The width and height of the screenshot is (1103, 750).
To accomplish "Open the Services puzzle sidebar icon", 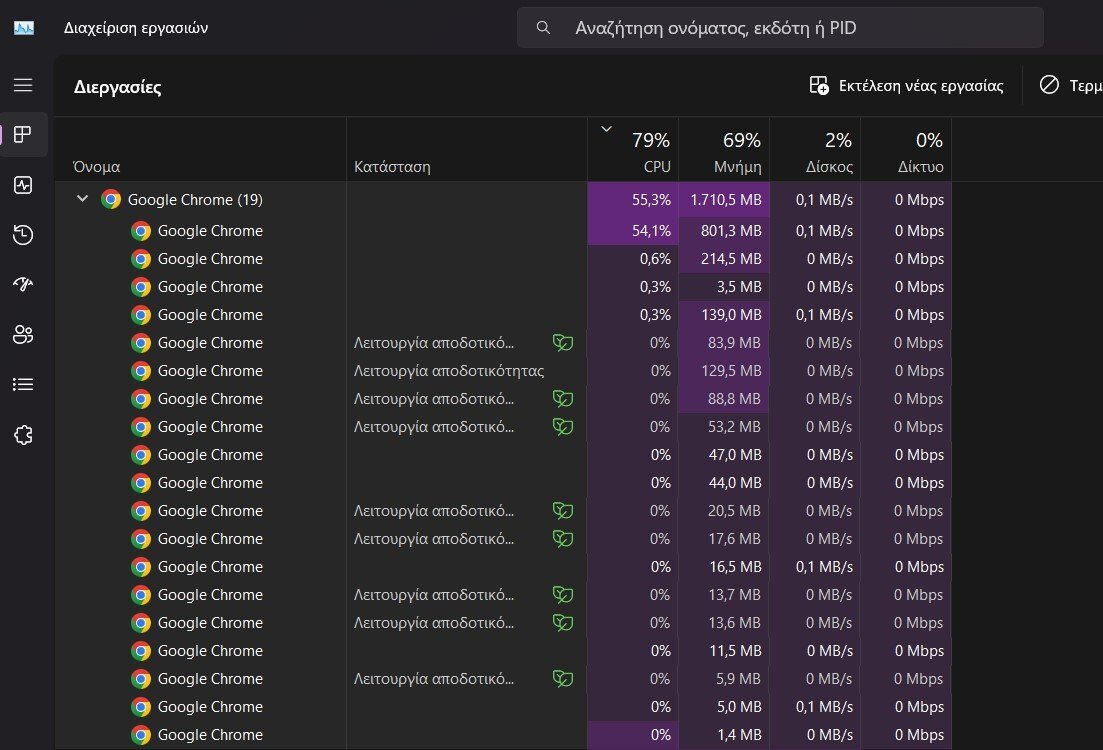I will (23, 435).
